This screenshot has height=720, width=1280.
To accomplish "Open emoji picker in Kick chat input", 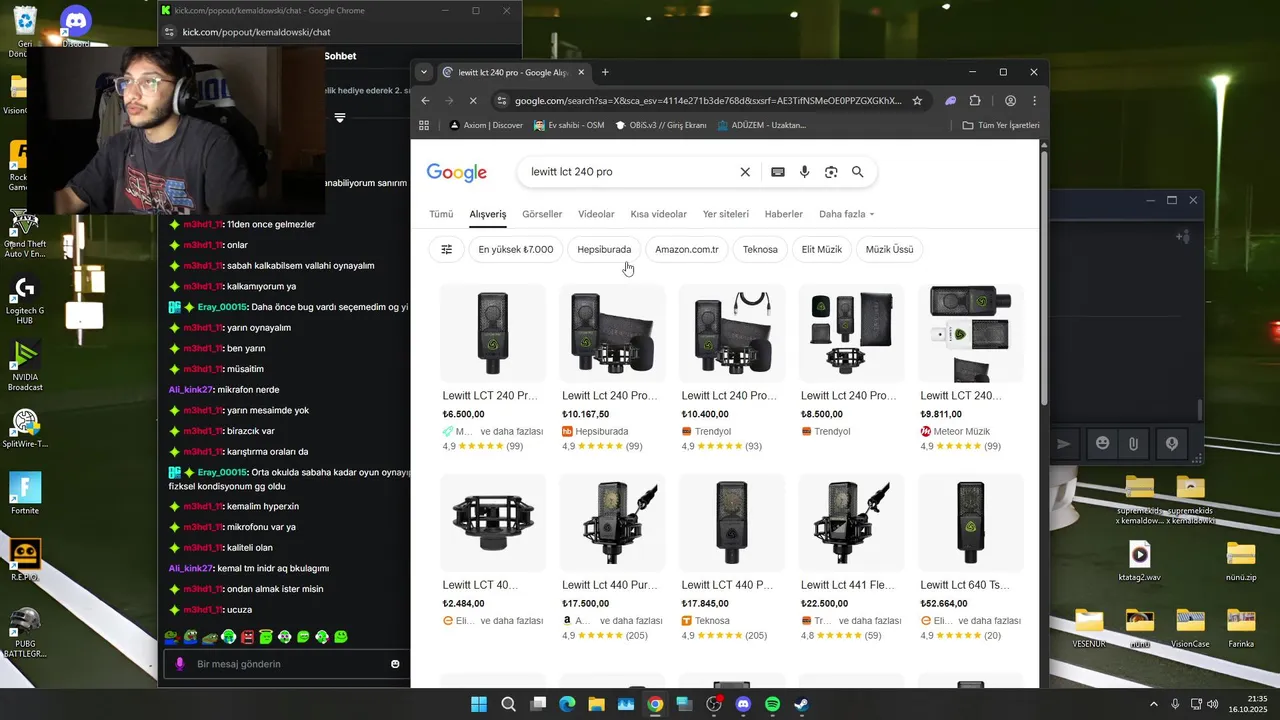I will pos(395,664).
